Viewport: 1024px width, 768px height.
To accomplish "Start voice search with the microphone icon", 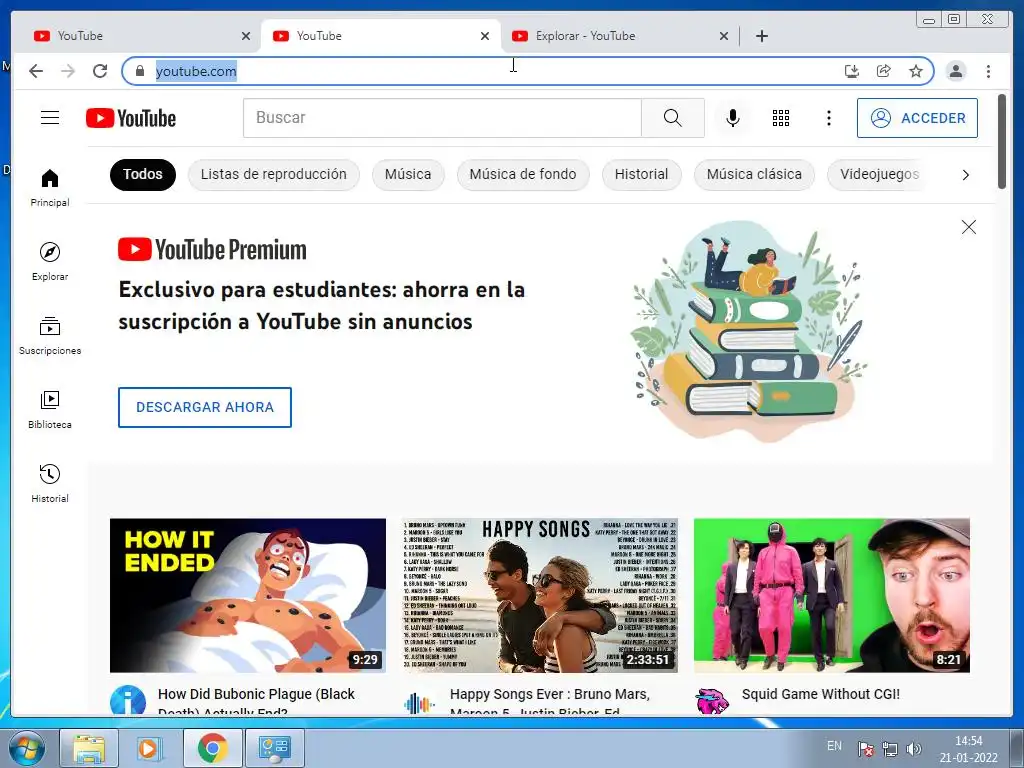I will pyautogui.click(x=733, y=118).
